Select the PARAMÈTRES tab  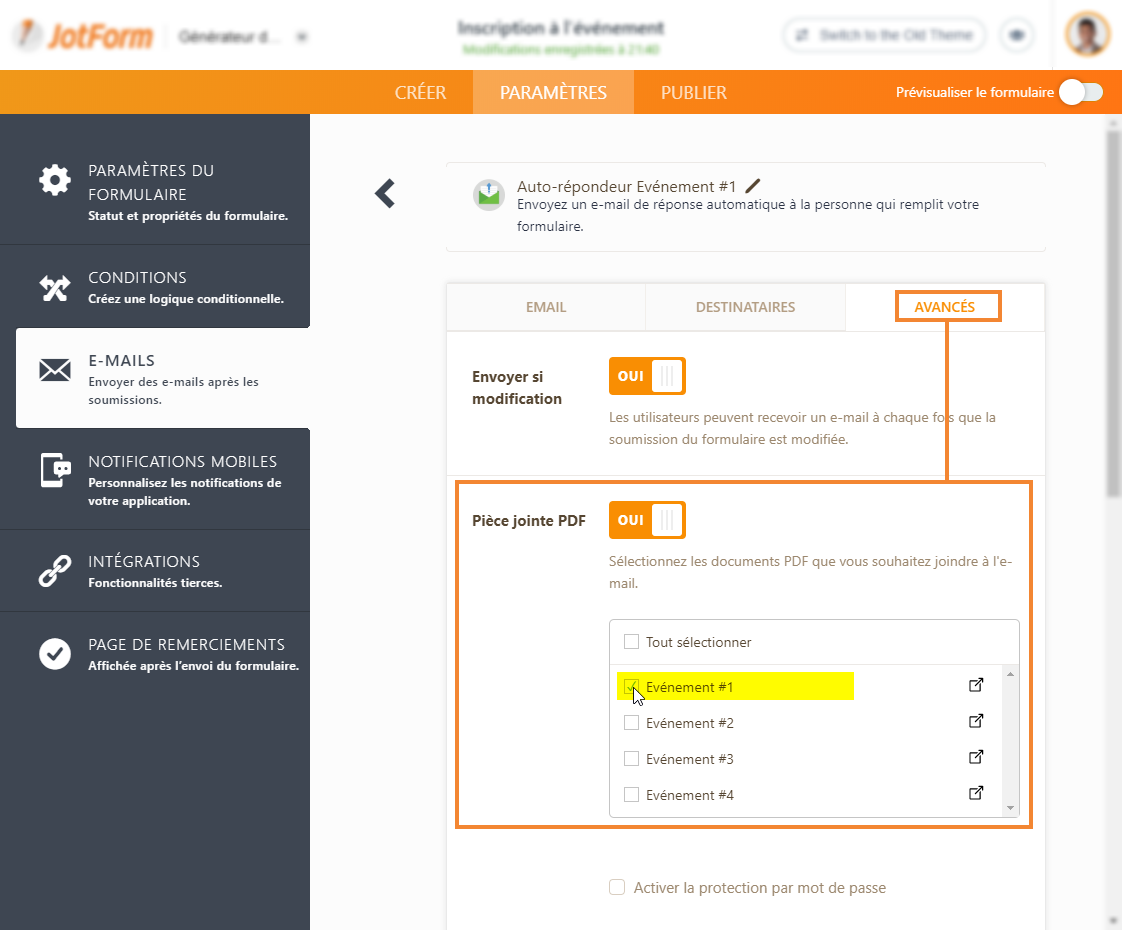pos(553,92)
